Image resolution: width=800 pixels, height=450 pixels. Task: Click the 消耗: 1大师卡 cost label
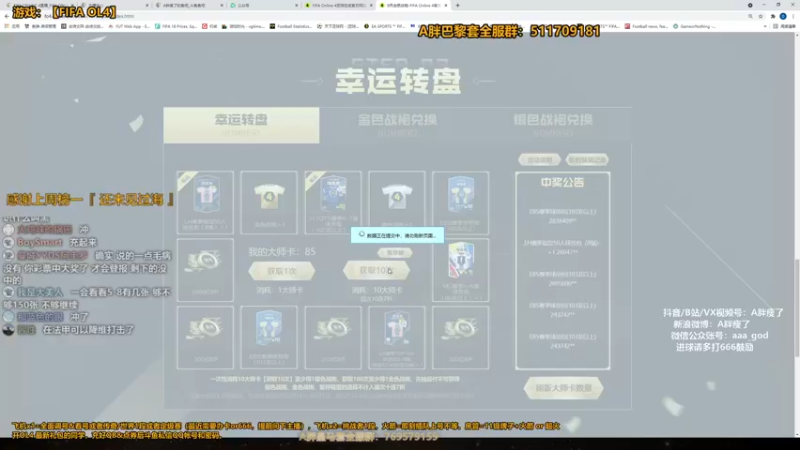tap(281, 290)
